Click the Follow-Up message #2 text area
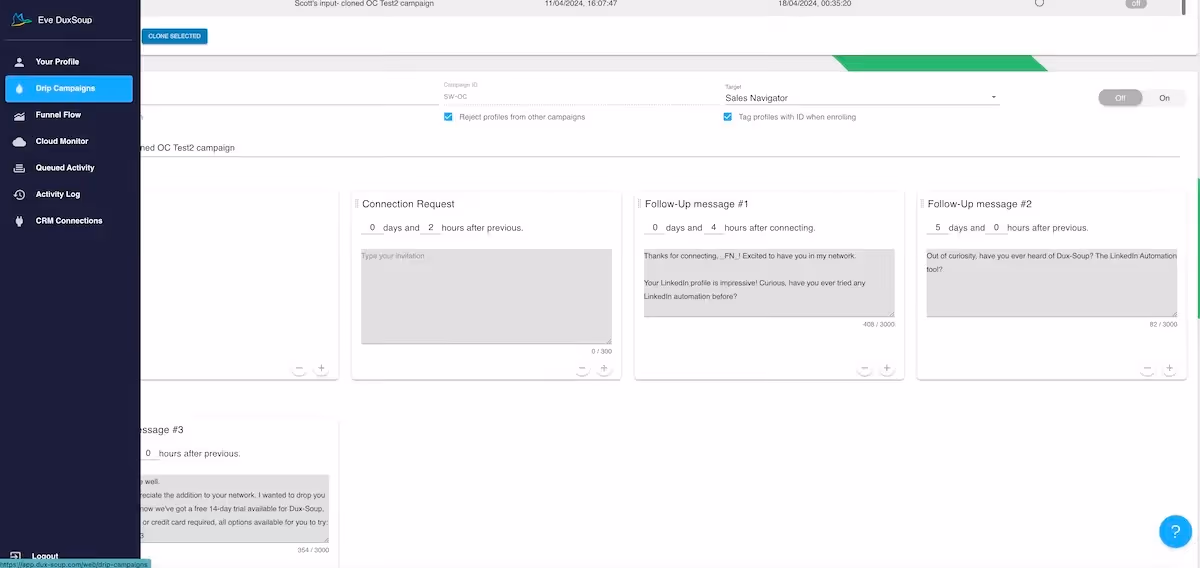This screenshot has width=1200, height=568. (x=1052, y=283)
